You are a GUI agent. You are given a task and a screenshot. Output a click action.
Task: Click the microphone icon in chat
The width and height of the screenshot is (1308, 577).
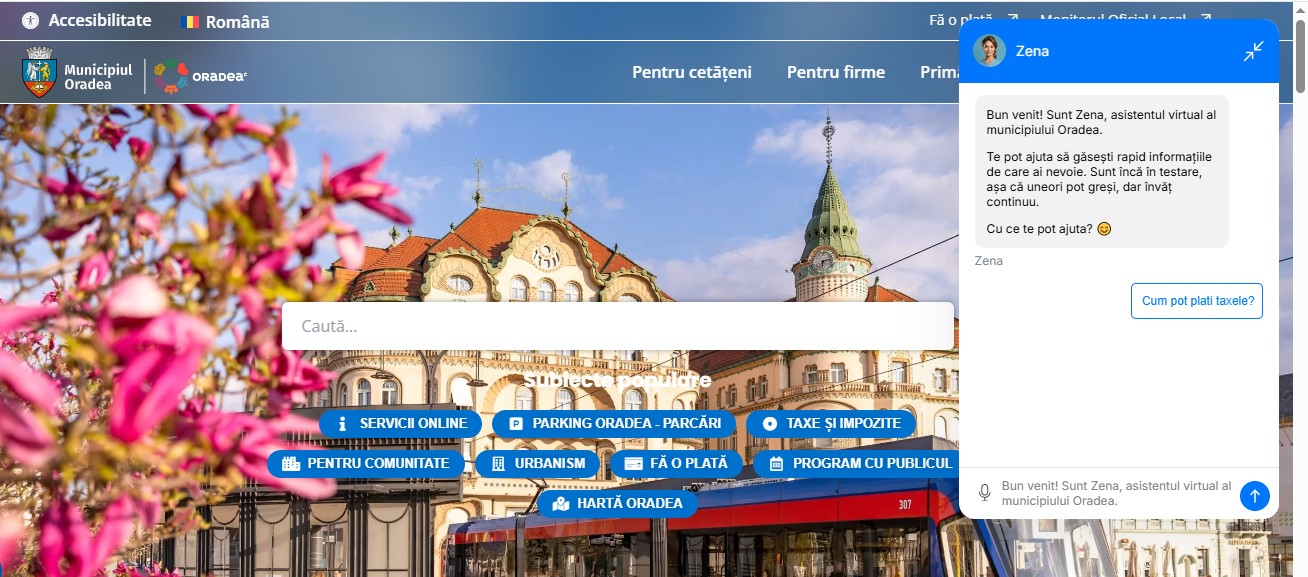[x=984, y=493]
